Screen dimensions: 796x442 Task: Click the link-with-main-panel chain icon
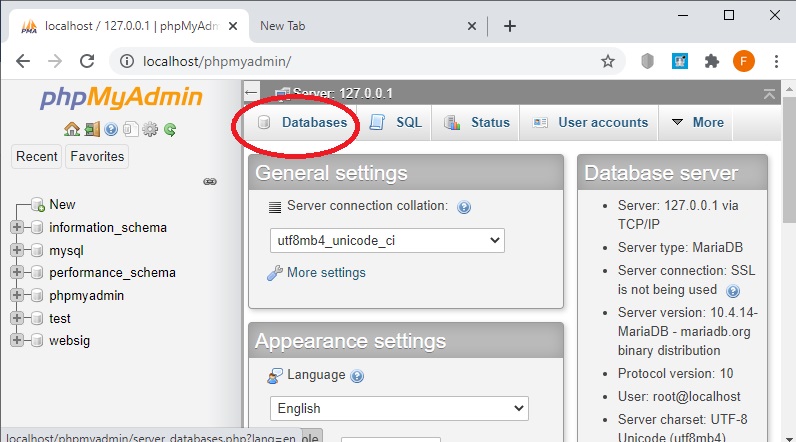[210, 181]
